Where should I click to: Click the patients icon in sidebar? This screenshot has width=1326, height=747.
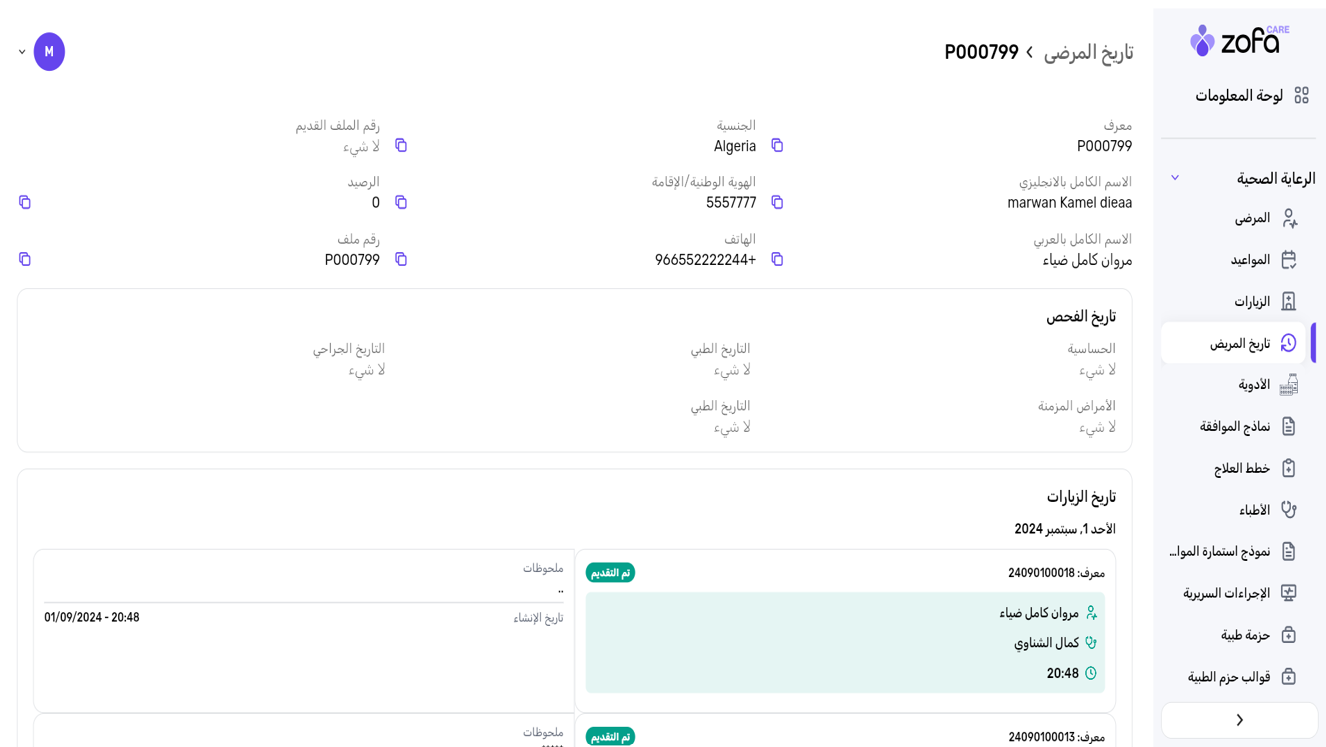point(1289,218)
